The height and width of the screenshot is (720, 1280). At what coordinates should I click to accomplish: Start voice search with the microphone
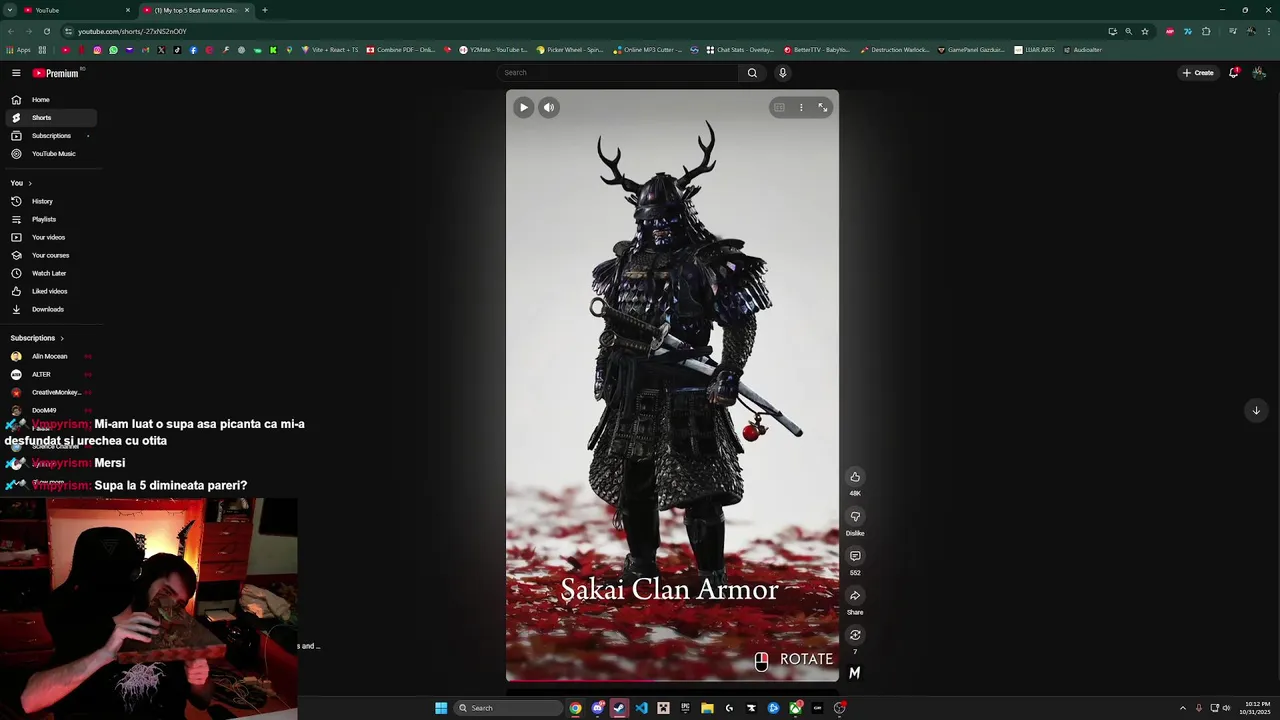(x=782, y=72)
